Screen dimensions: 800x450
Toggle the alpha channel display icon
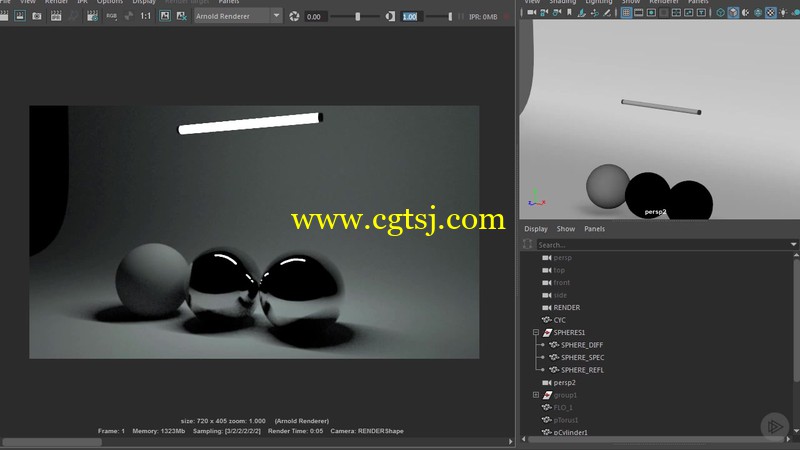(129, 16)
